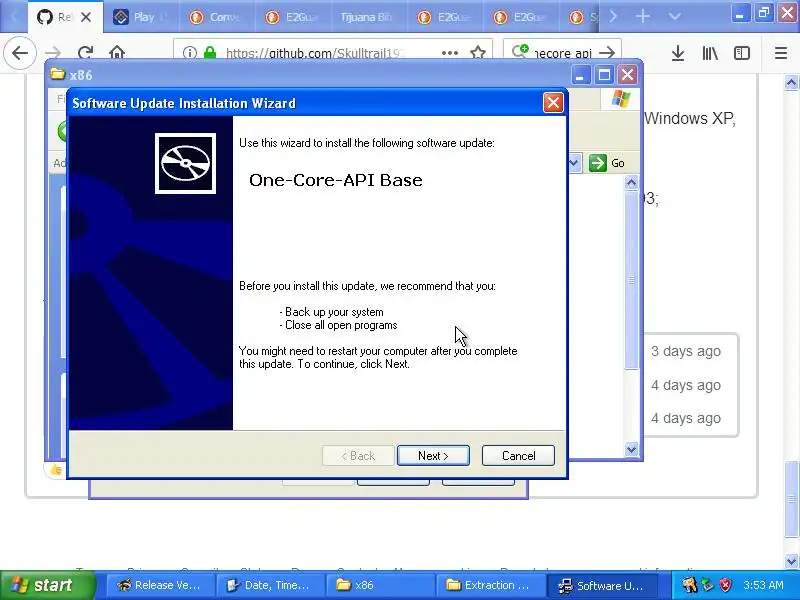Switch to Extraction taskbar button

coord(491,585)
